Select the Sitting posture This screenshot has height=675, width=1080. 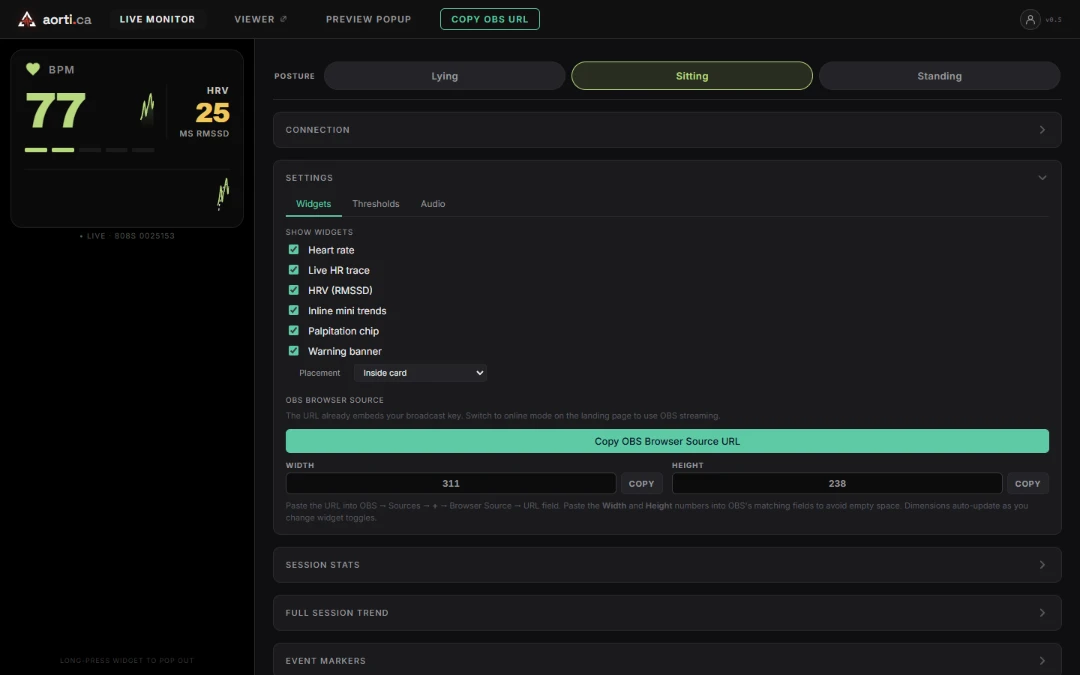[692, 76]
